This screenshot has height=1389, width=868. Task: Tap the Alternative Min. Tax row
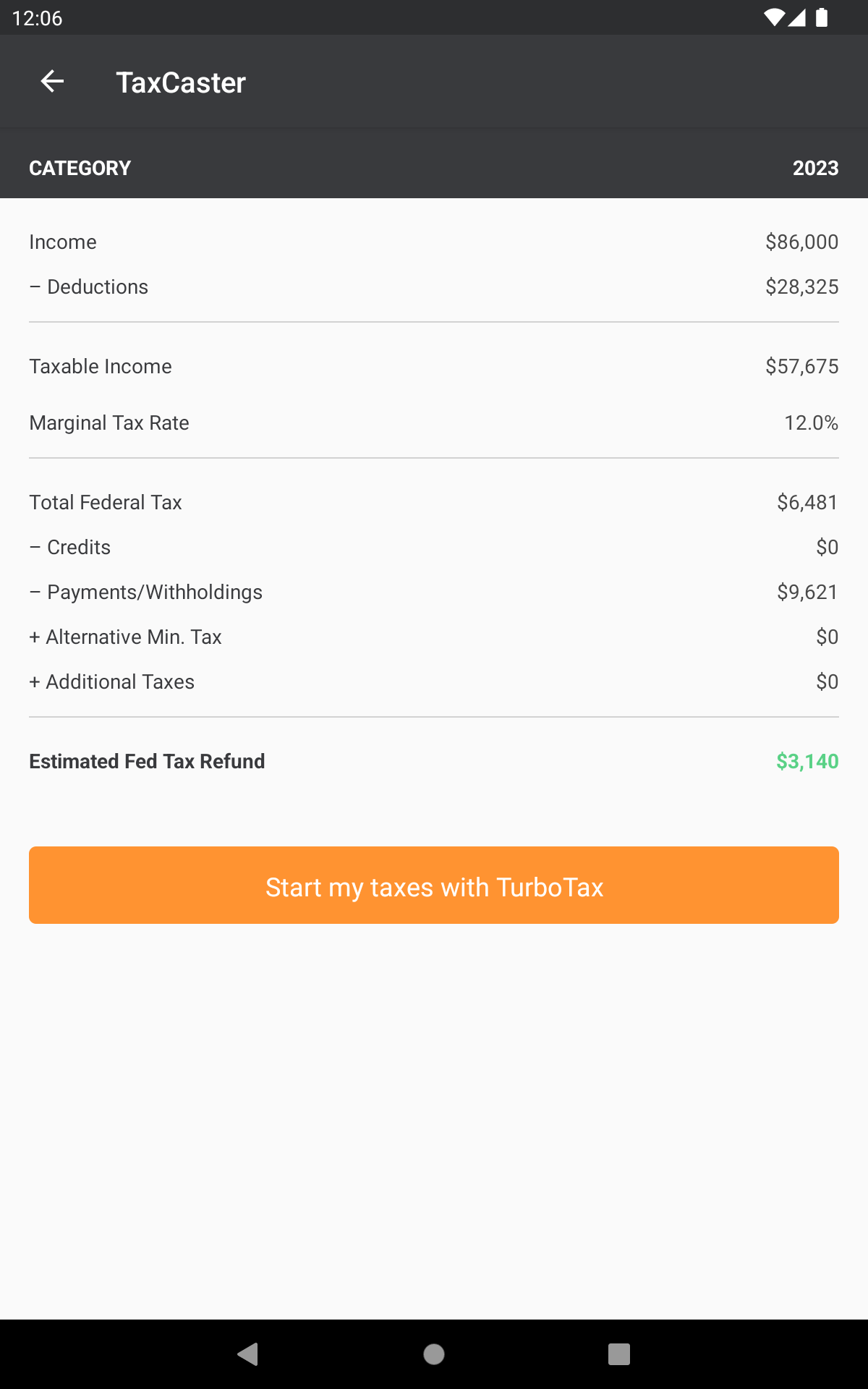coord(434,637)
